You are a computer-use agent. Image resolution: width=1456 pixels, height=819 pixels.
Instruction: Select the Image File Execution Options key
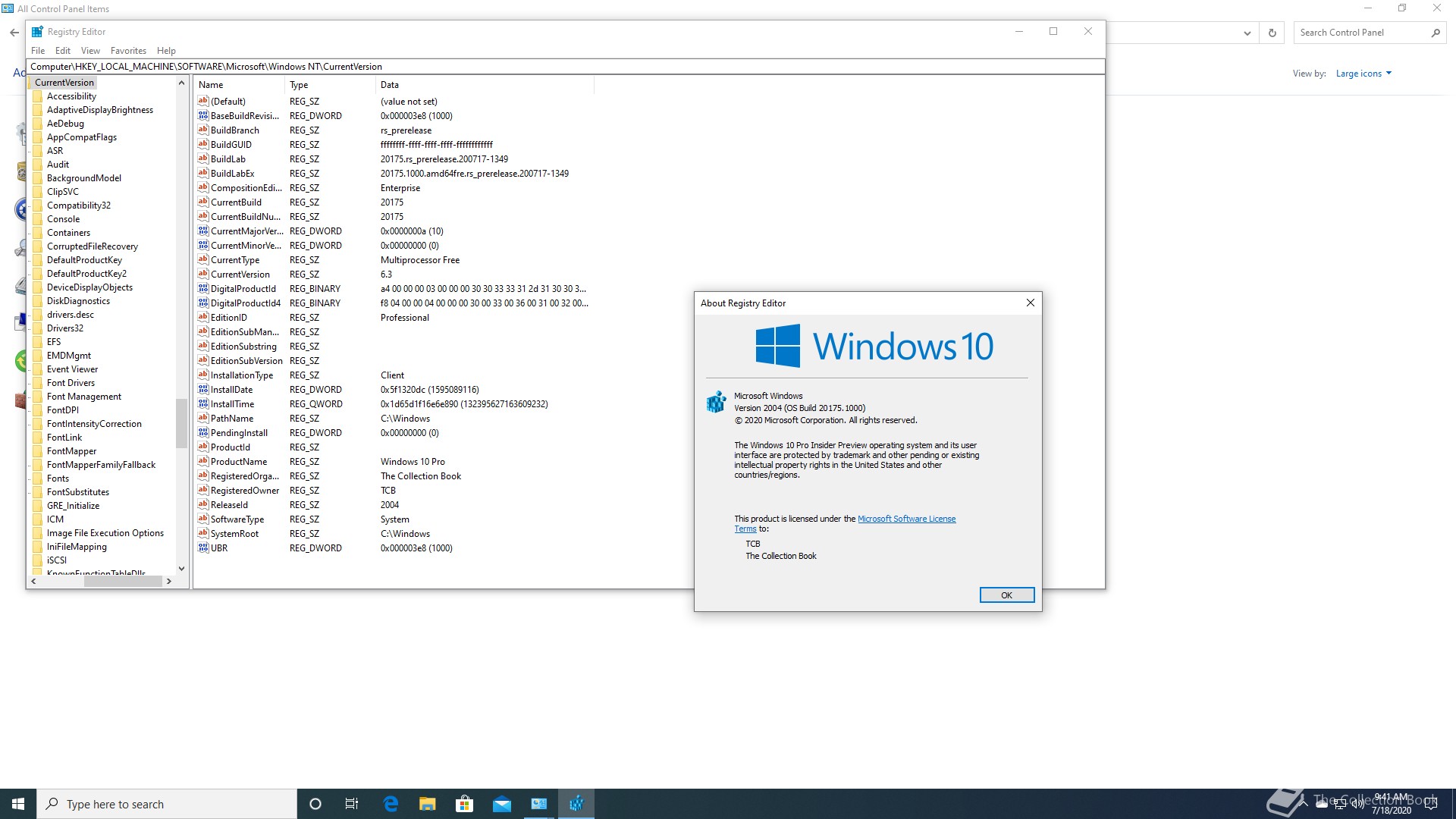pos(105,533)
